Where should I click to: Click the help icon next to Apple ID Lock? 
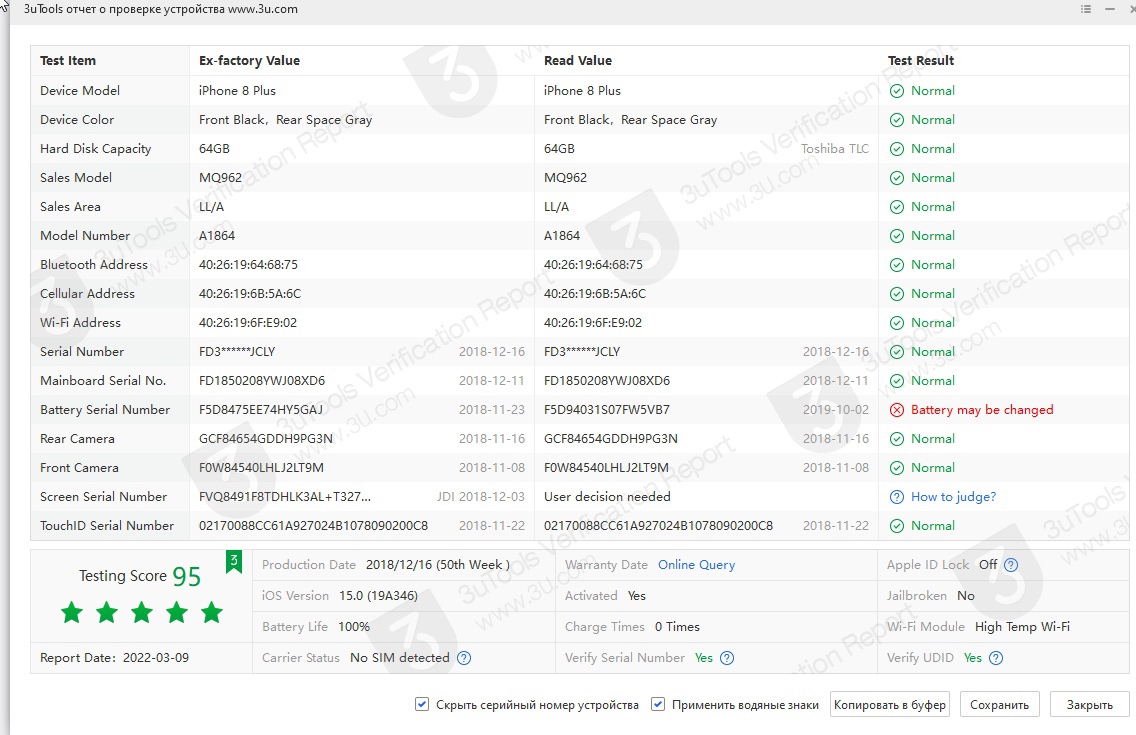pos(1011,565)
